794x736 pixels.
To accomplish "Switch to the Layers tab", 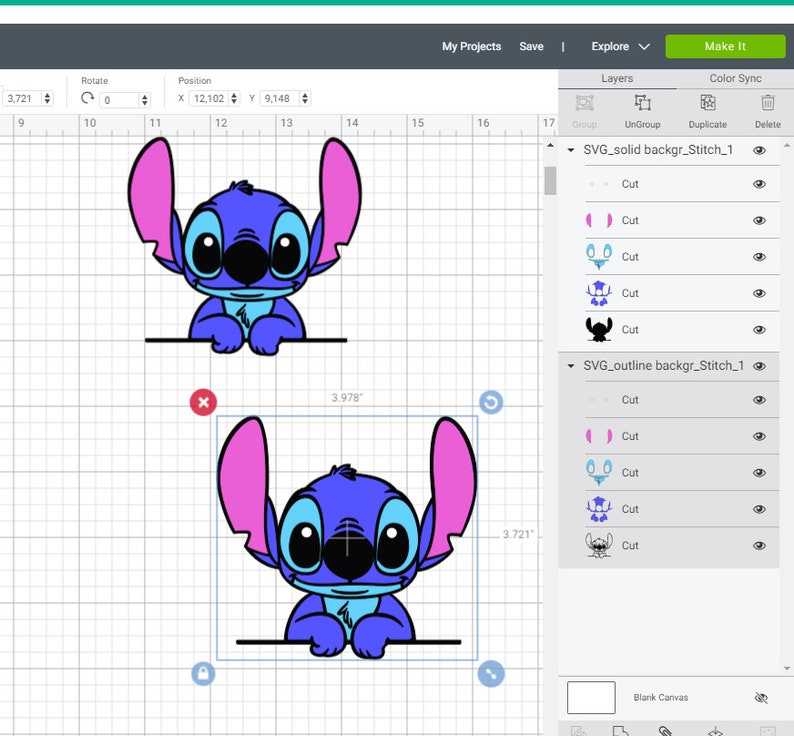I will point(617,79).
